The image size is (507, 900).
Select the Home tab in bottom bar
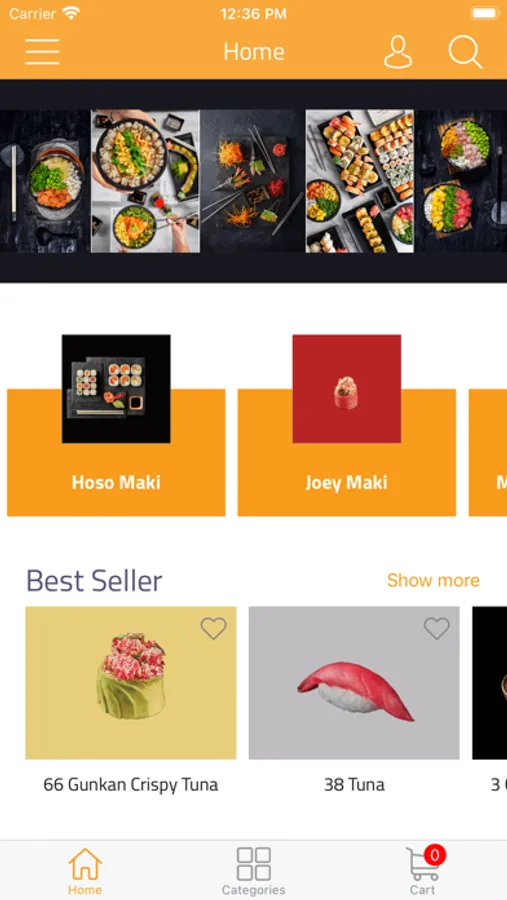pos(85,871)
